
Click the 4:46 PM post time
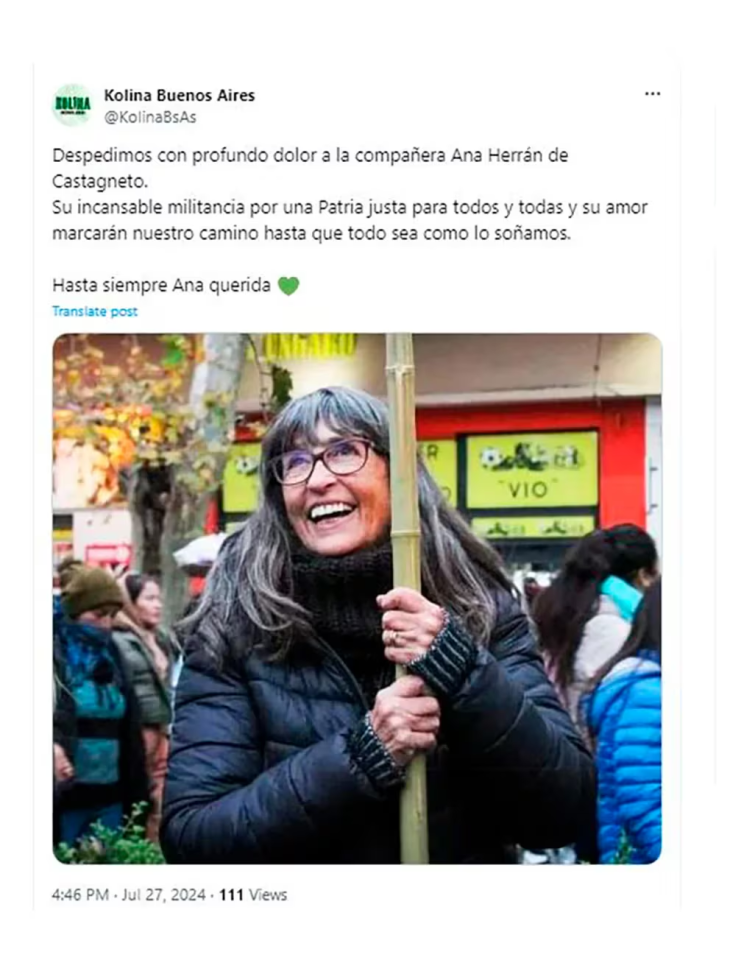(80, 894)
